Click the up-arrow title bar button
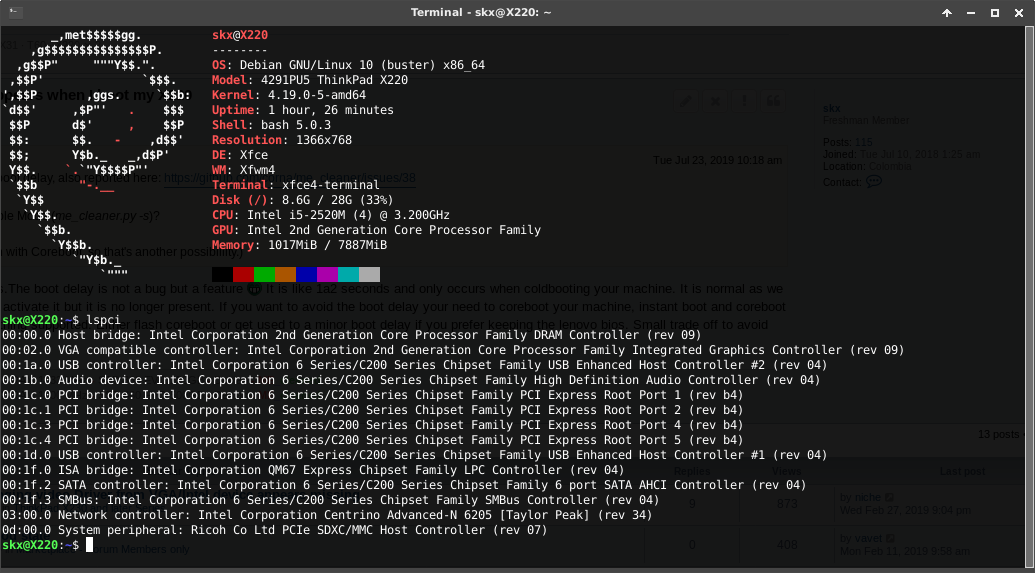 click(947, 13)
